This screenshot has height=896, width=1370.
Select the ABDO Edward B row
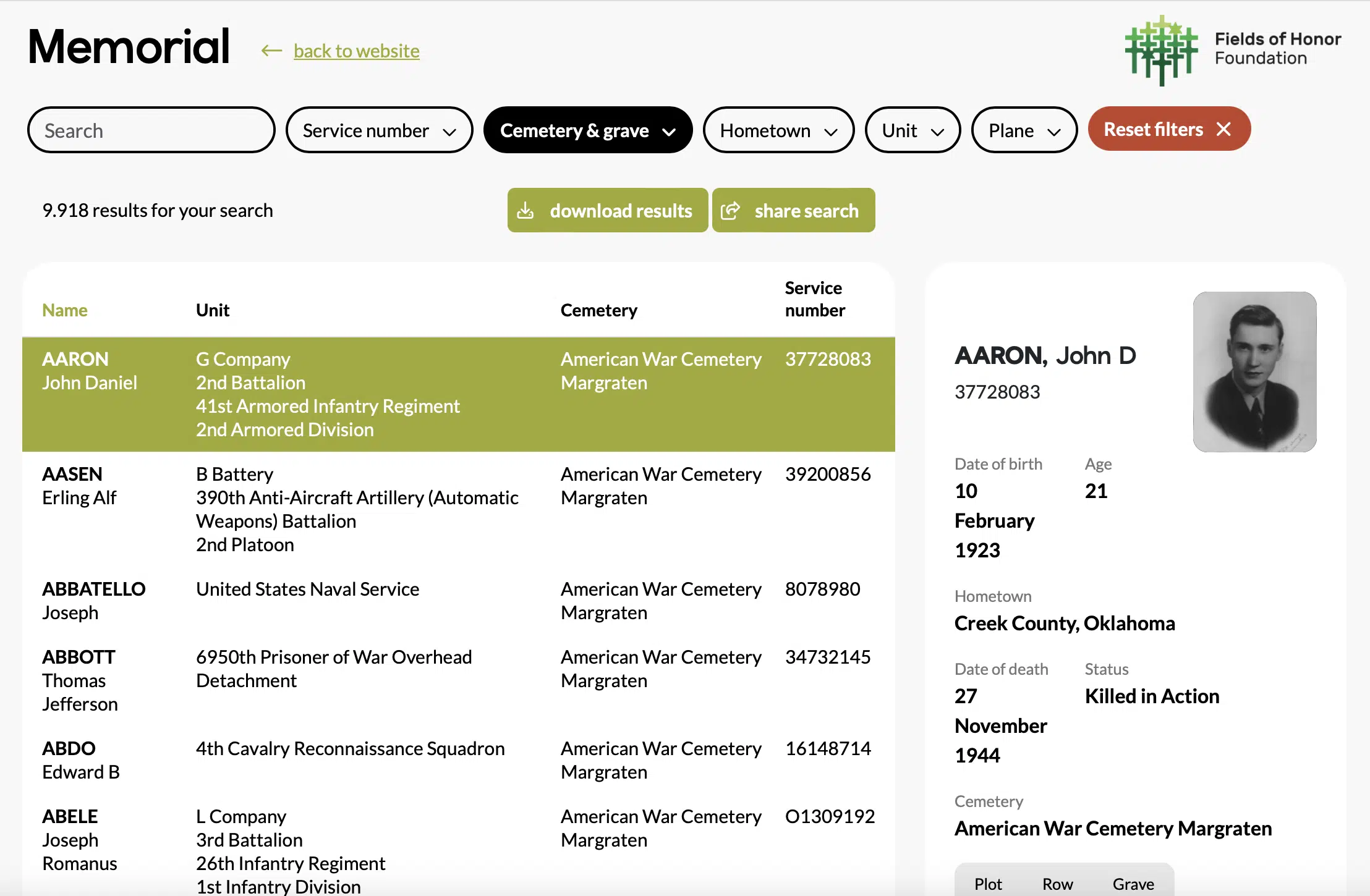click(x=457, y=759)
